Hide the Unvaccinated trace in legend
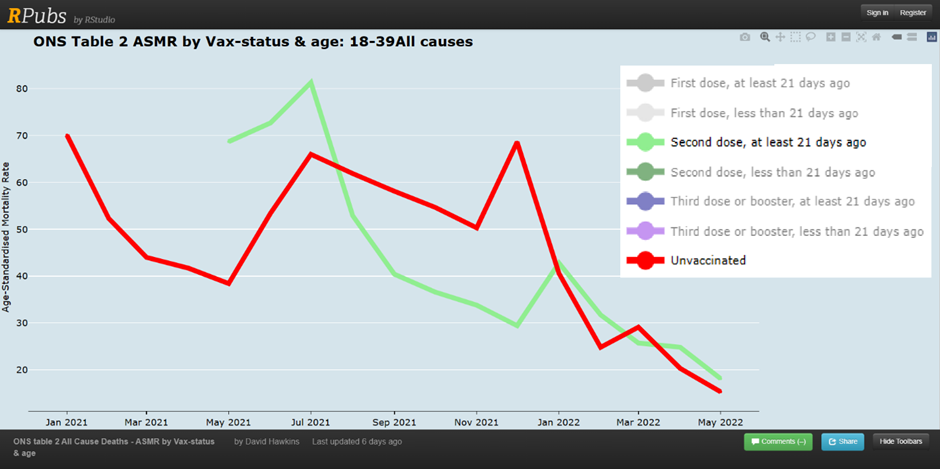The image size is (940, 469). pyautogui.click(x=708, y=261)
